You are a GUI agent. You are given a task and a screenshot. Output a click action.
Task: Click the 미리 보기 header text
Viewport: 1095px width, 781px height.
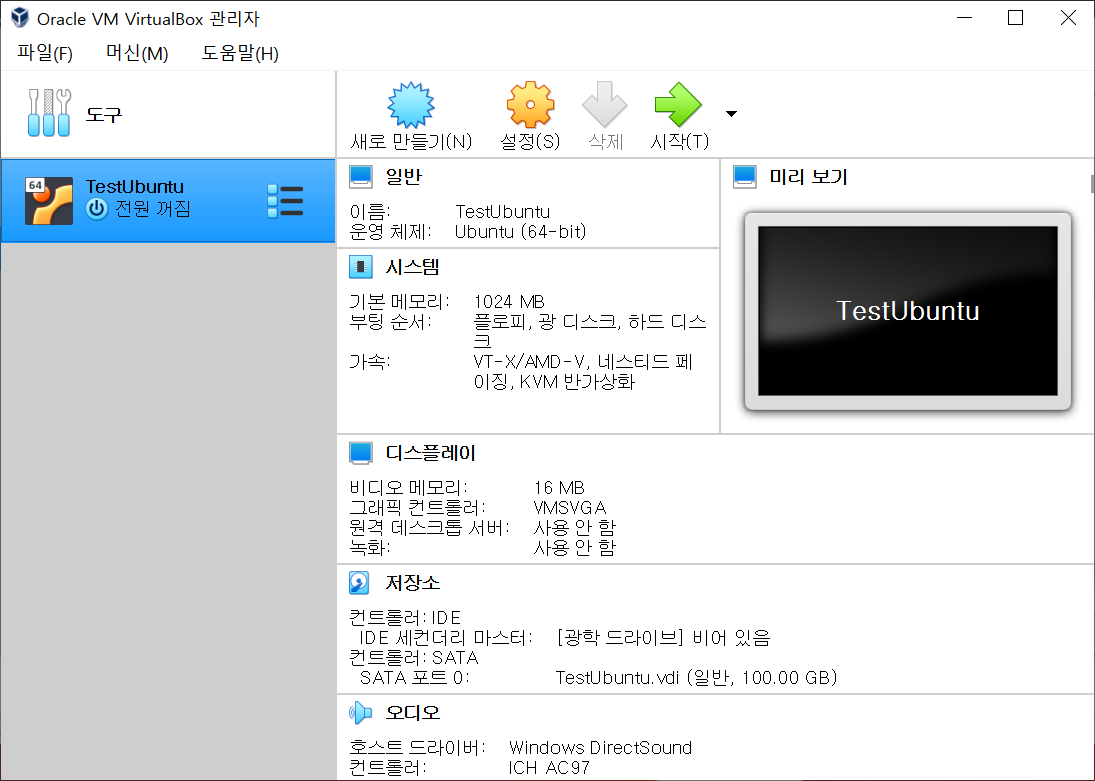[808, 177]
